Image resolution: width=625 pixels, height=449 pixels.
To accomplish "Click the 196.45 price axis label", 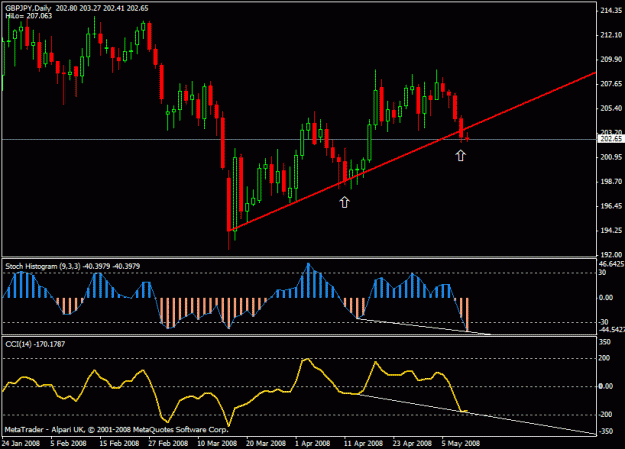I will [x=611, y=206].
